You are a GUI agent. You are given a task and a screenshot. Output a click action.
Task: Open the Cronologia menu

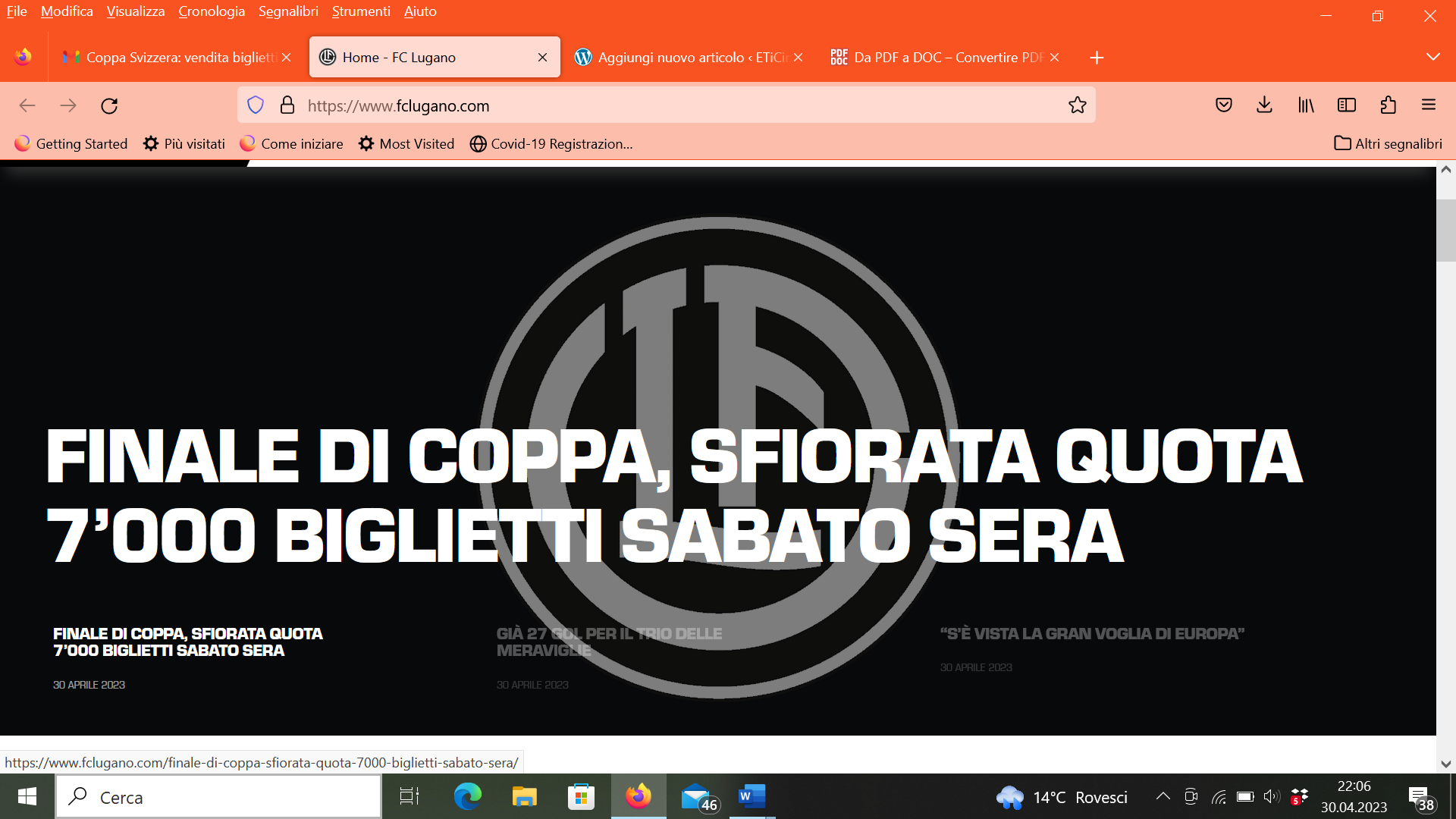[212, 11]
